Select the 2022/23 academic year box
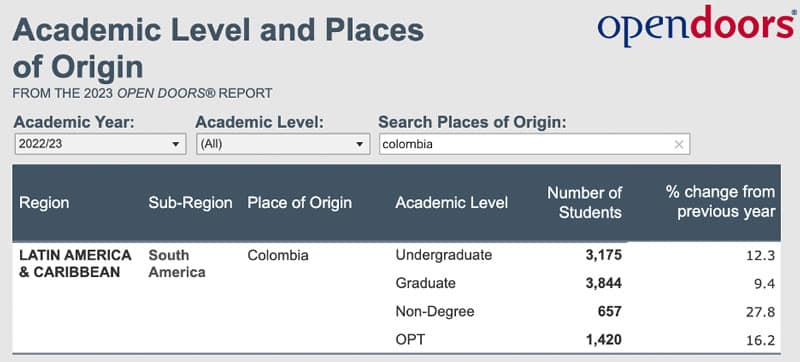 [x=101, y=144]
